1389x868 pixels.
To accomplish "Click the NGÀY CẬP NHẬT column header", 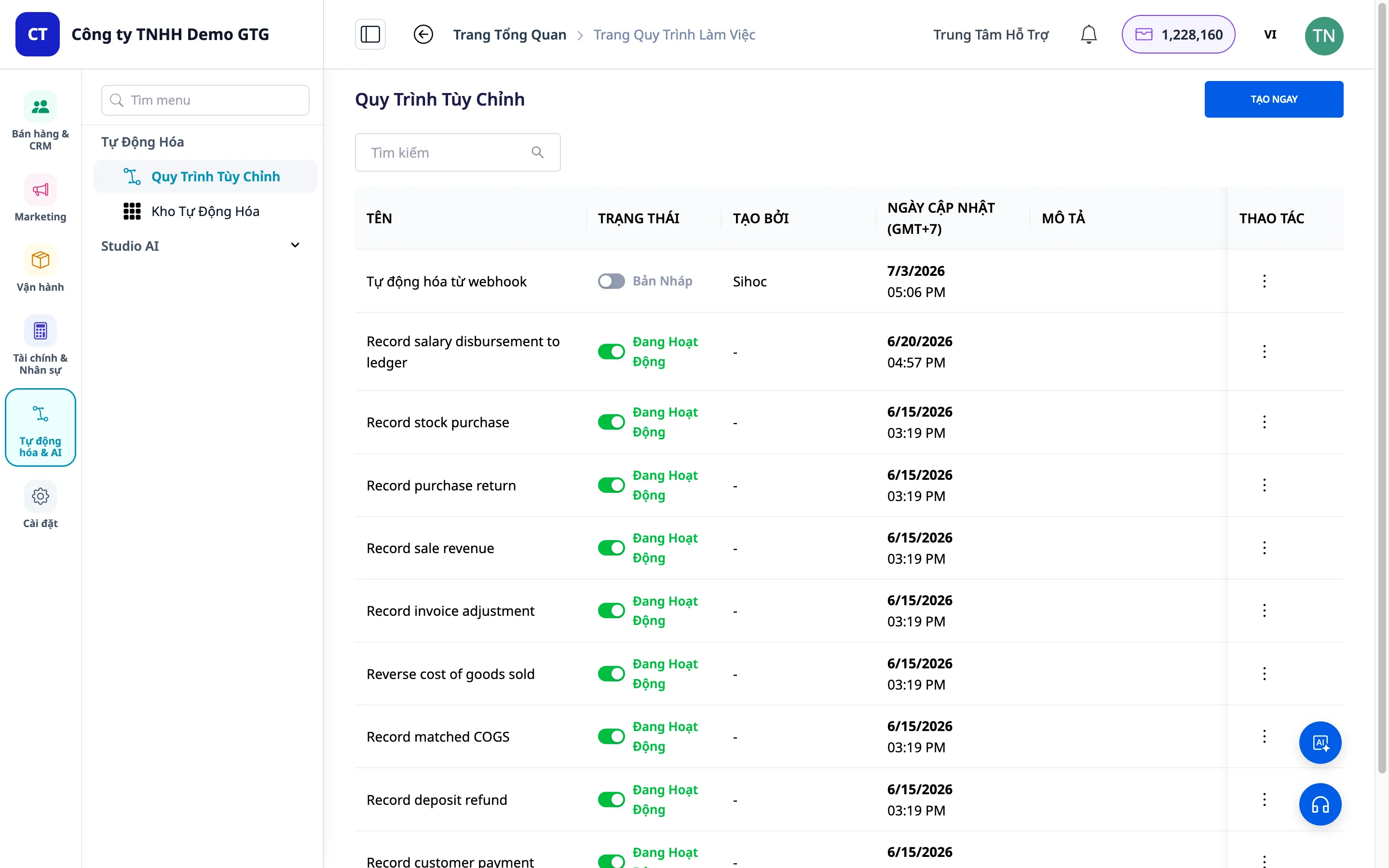I will coord(941,218).
